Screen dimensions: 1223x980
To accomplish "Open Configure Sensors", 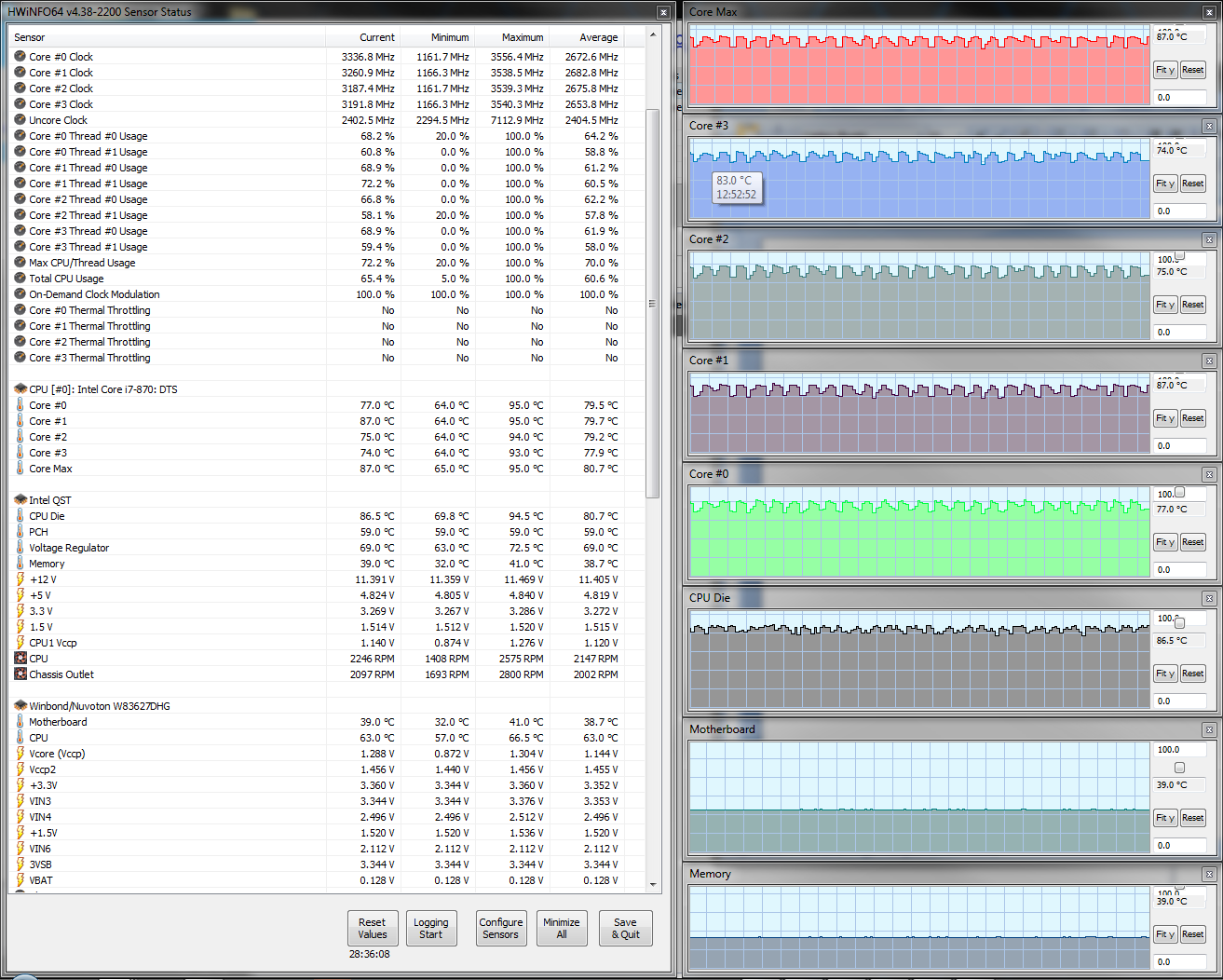I will click(501, 928).
